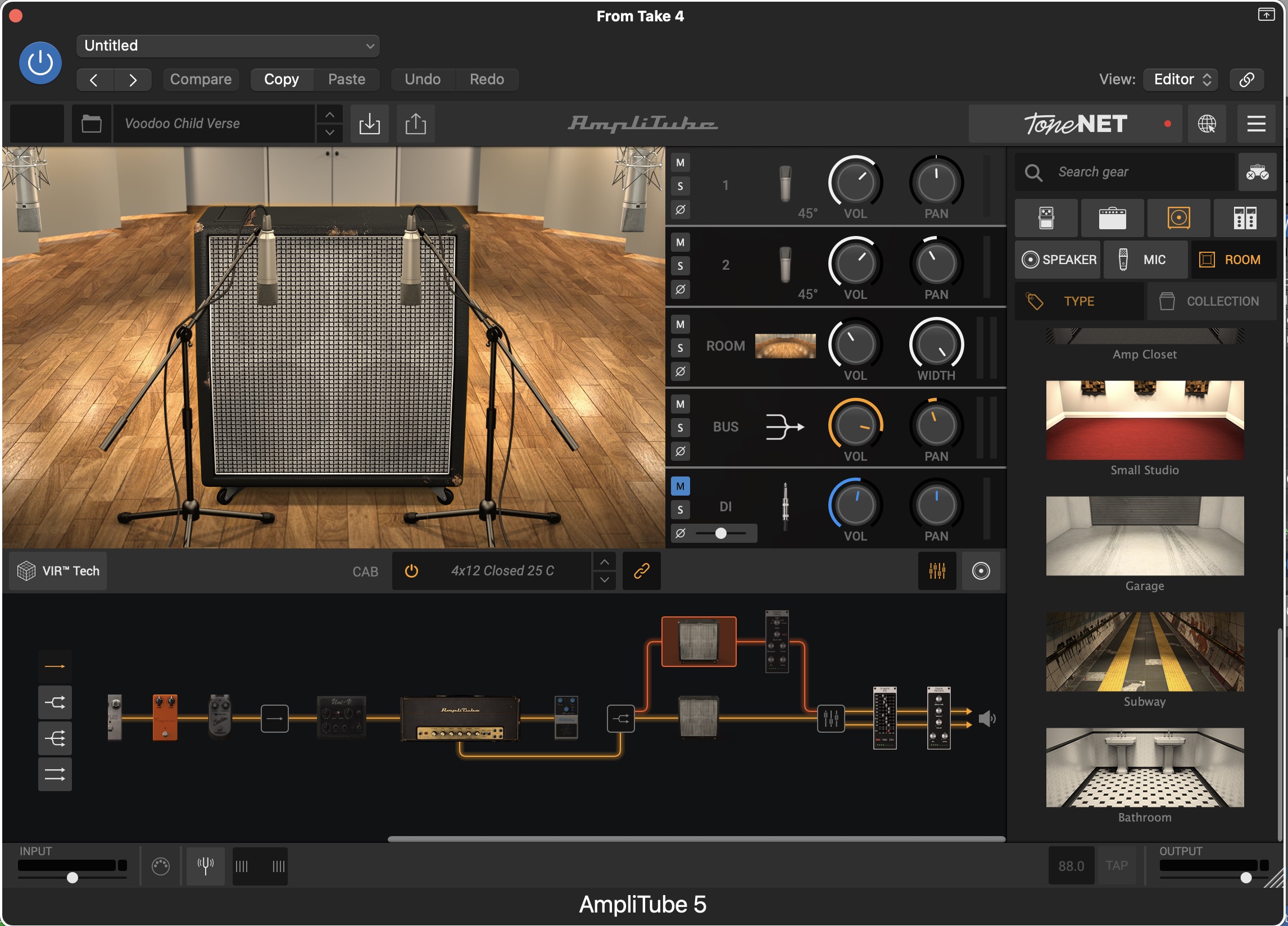Open the 4x12 Closed 25 C cab selector
The height and width of the screenshot is (926, 1288).
502,570
